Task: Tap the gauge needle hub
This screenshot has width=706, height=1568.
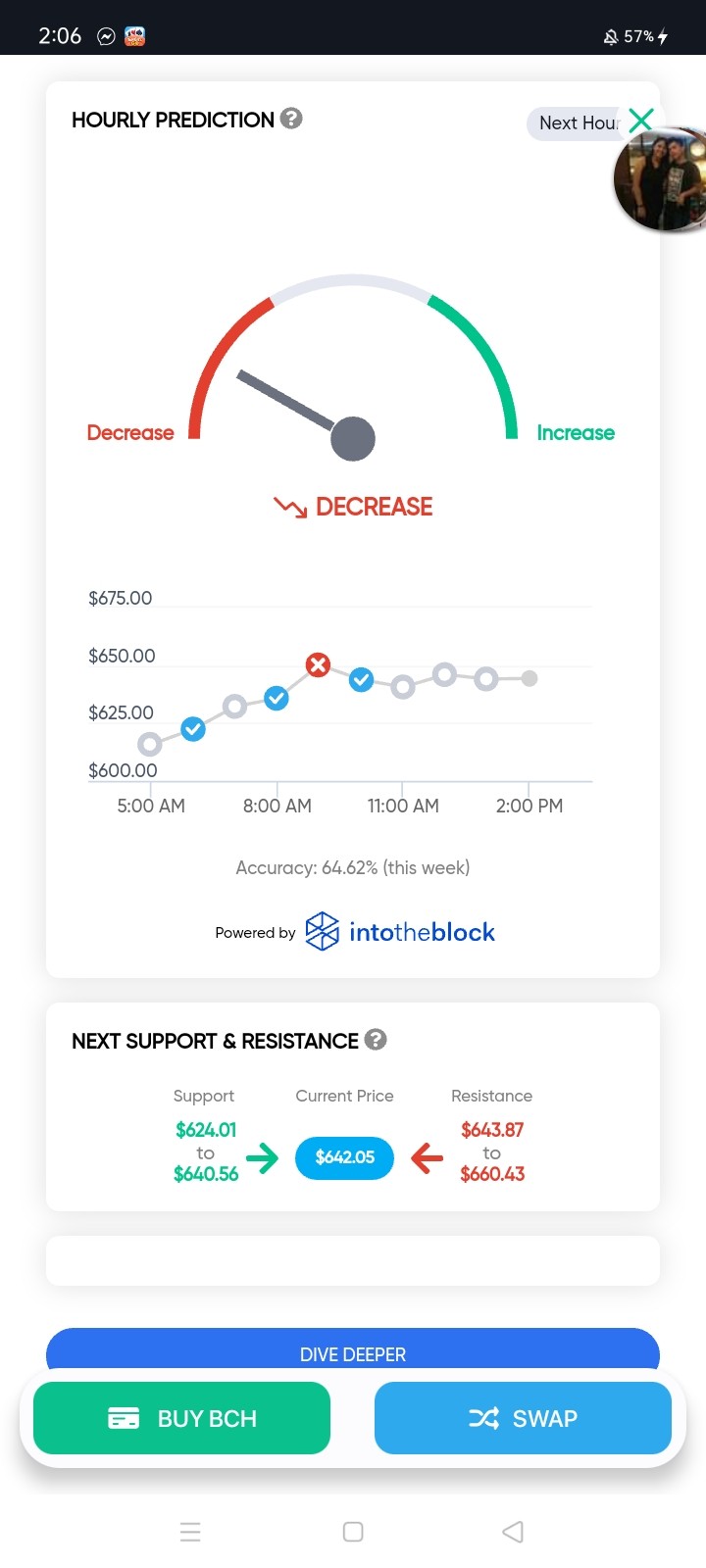Action: click(x=353, y=438)
